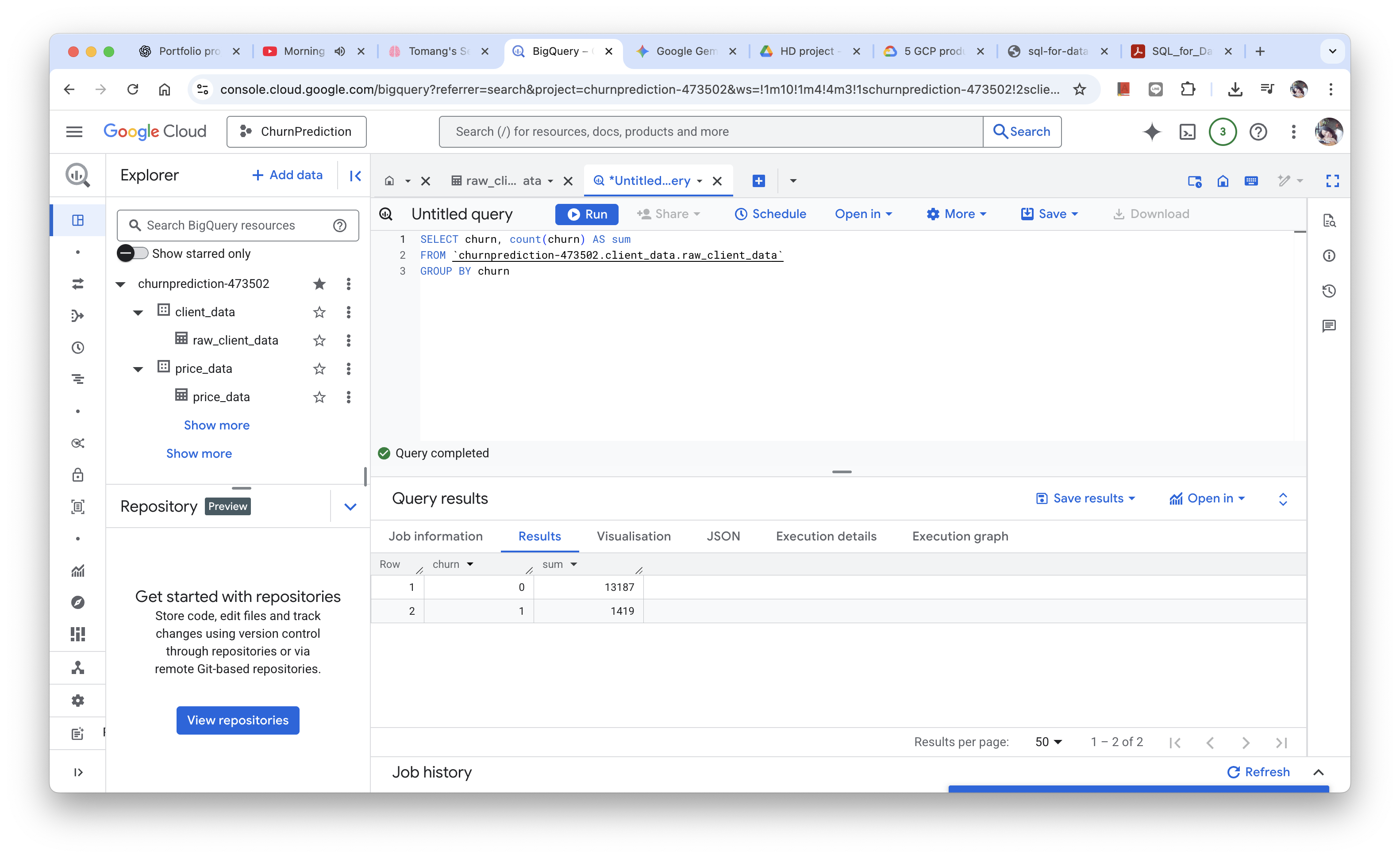
Task: Create new query tab plus icon
Action: [x=758, y=180]
